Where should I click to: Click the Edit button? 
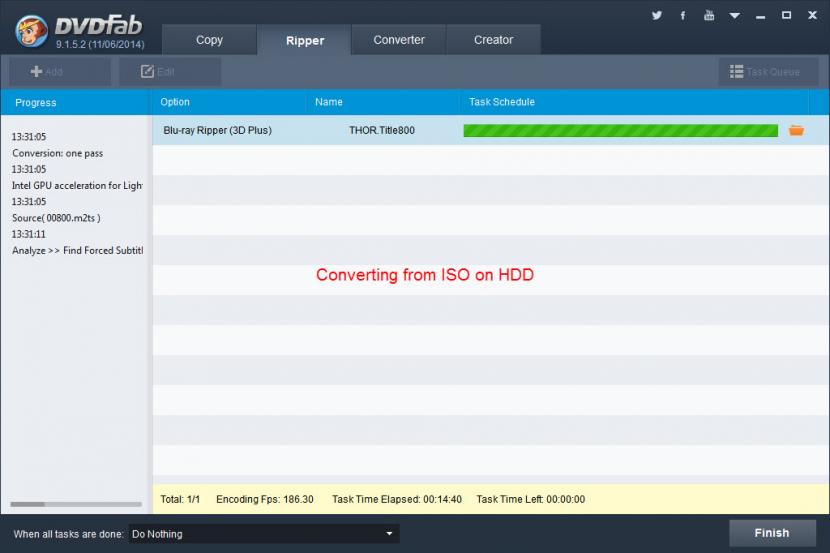point(170,71)
